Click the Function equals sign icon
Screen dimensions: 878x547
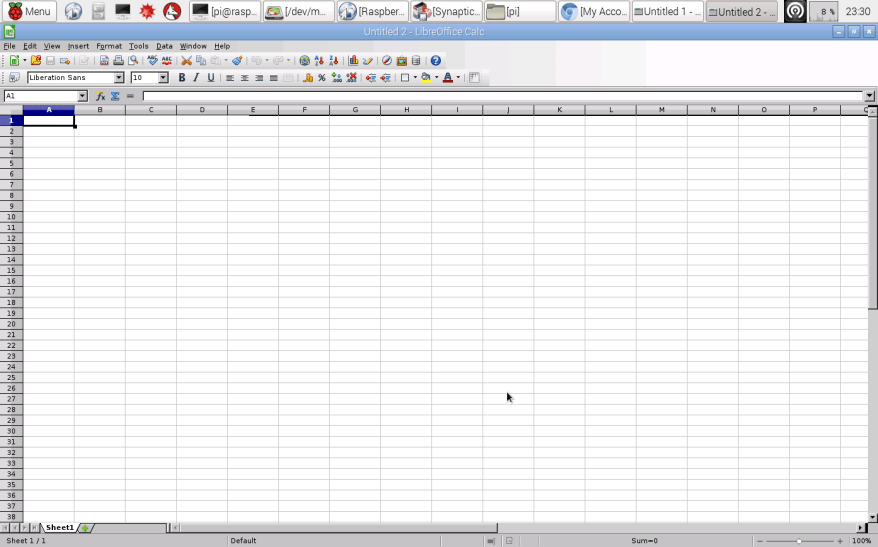pos(130,96)
